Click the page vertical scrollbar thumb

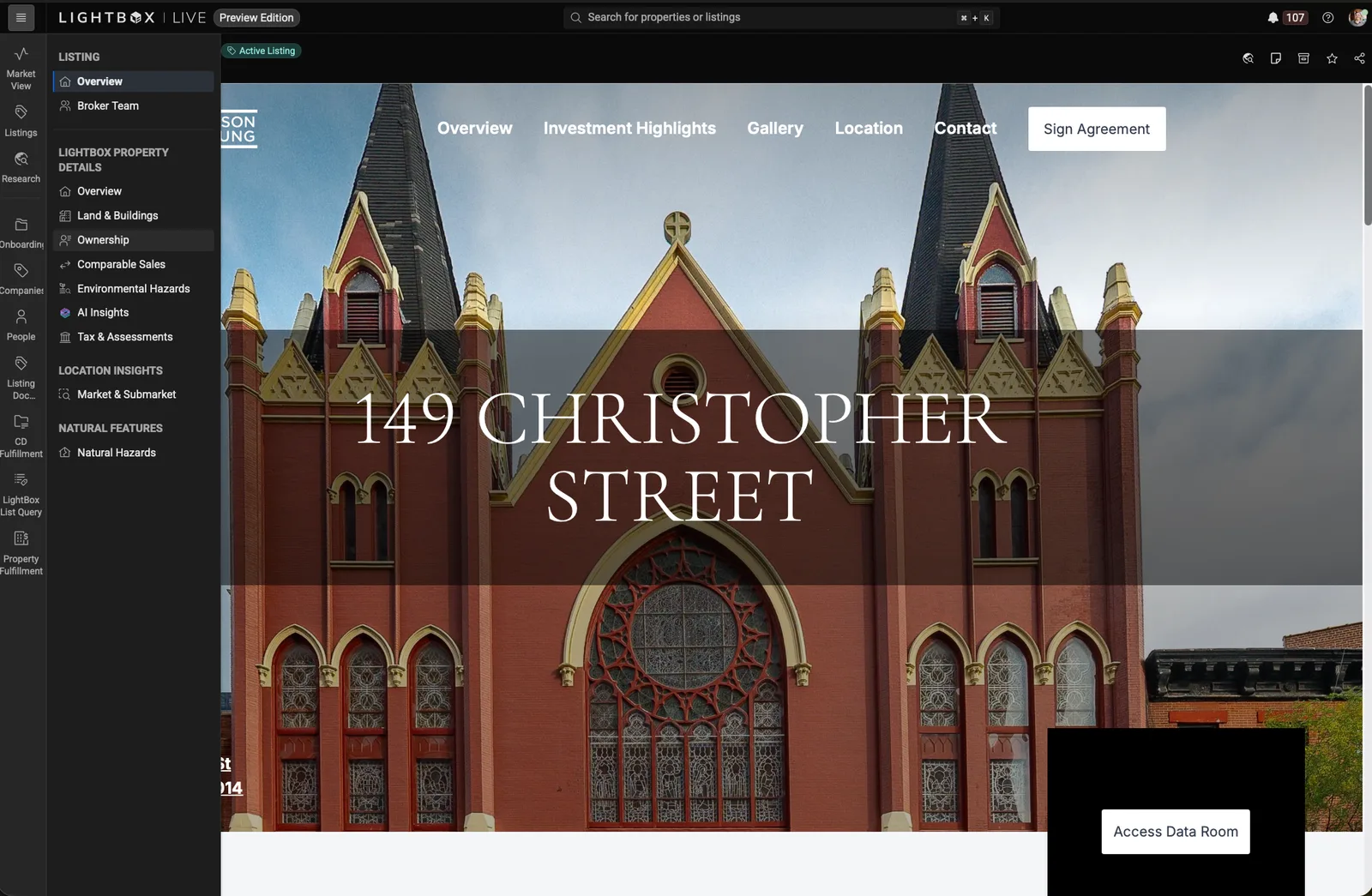1367,154
